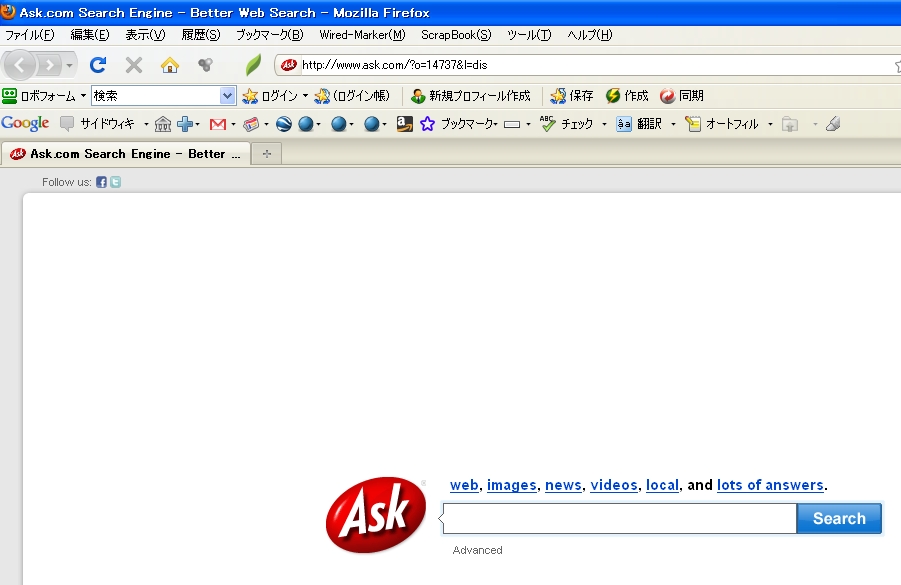
Task: Click the RoboForm ログイン button
Action: coord(270,96)
